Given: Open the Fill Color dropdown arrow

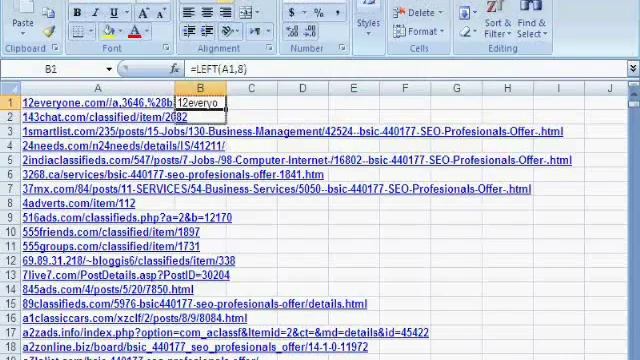Looking at the screenshot, I should [x=120, y=31].
